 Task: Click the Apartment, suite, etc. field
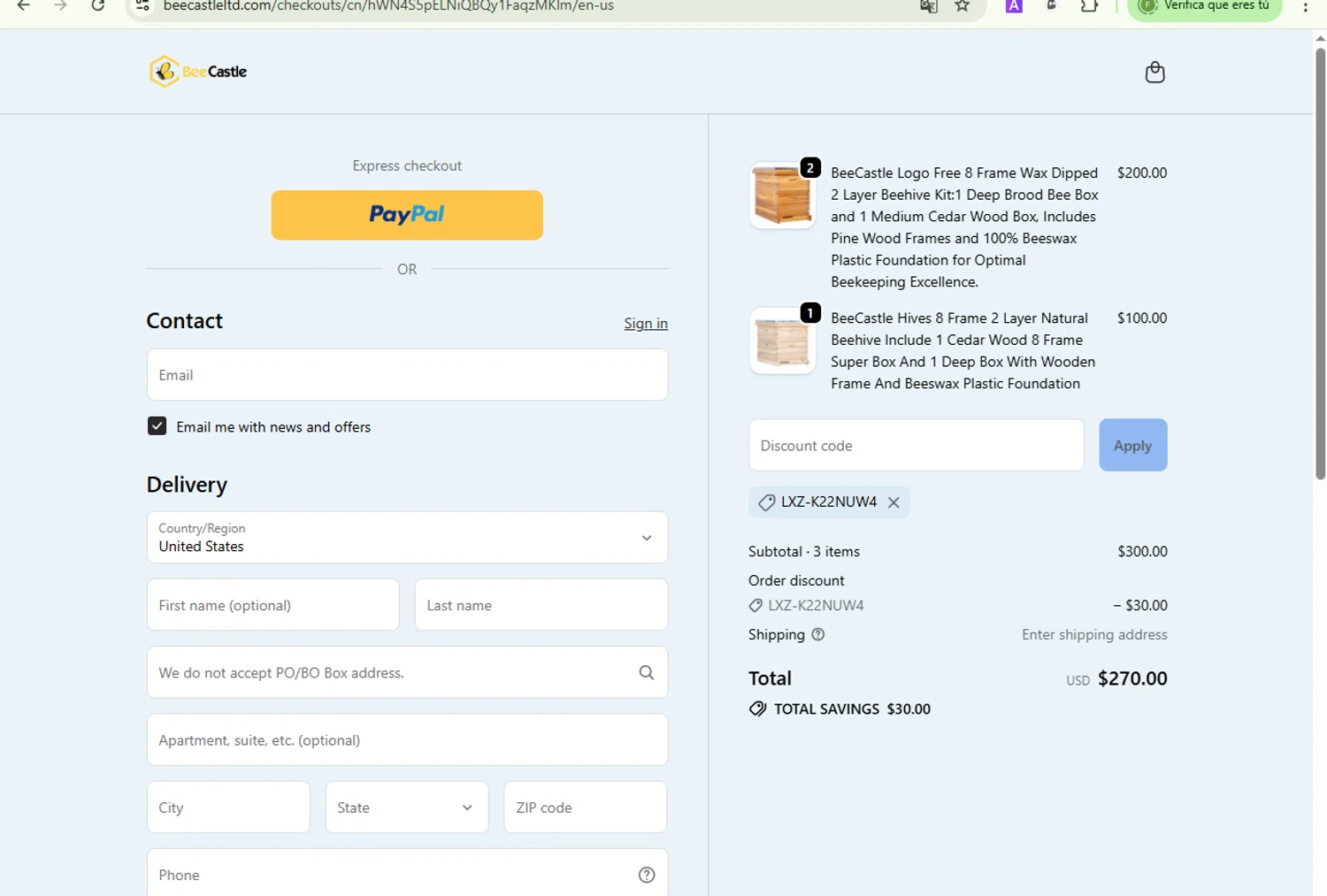[407, 739]
